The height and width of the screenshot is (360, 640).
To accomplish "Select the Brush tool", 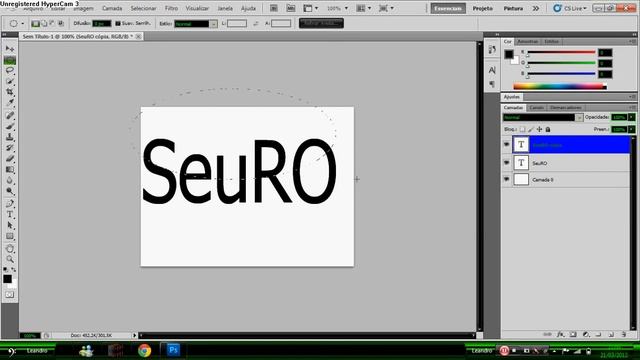I will tap(10, 126).
